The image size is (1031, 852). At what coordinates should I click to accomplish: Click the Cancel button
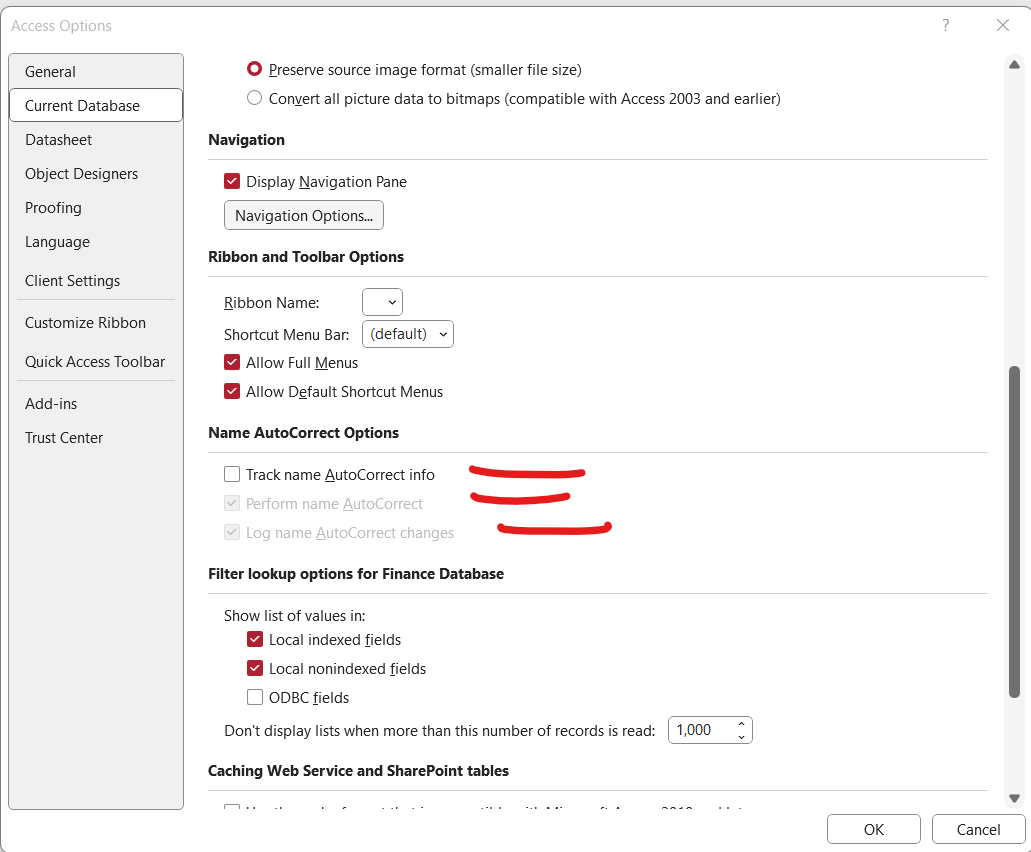point(978,830)
